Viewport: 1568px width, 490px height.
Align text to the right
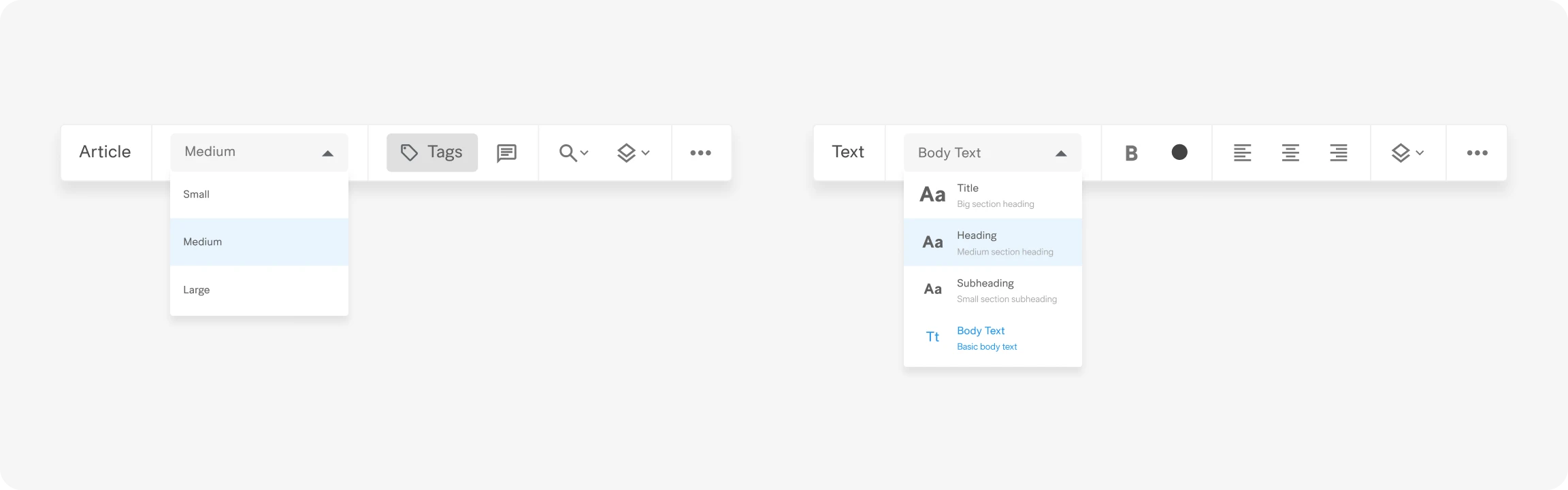pyautogui.click(x=1338, y=153)
